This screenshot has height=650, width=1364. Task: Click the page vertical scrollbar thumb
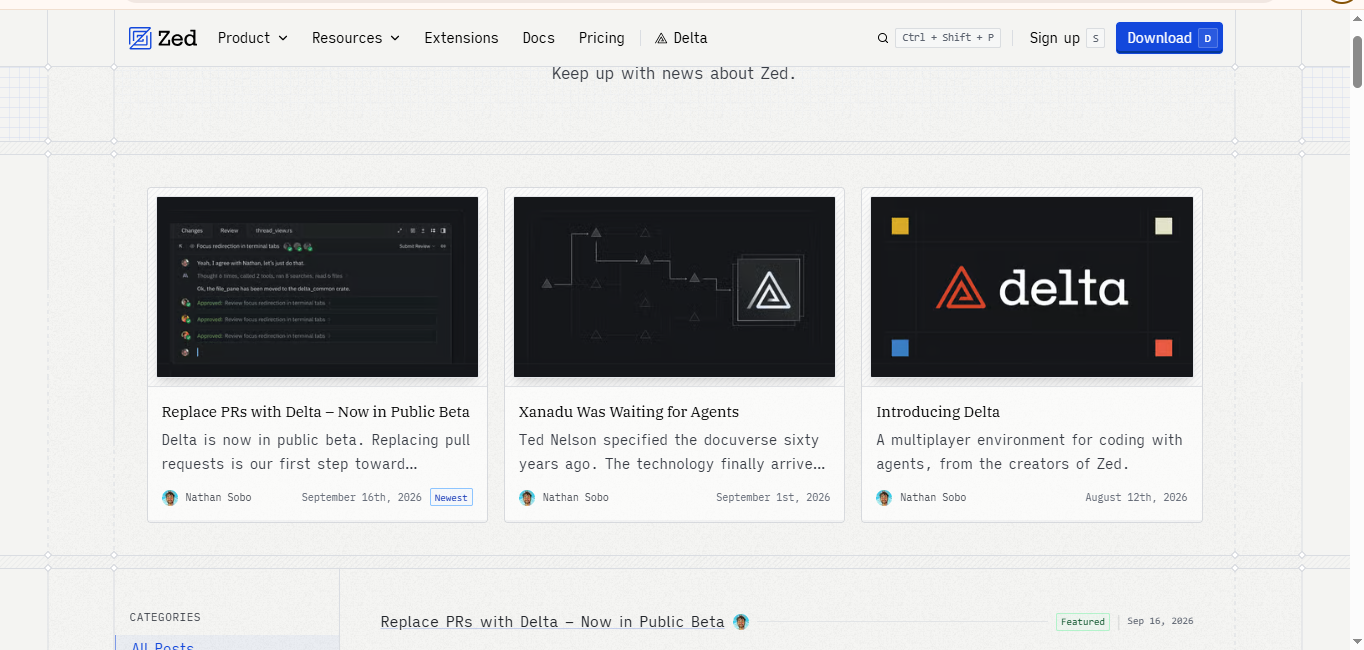pyautogui.click(x=1357, y=61)
